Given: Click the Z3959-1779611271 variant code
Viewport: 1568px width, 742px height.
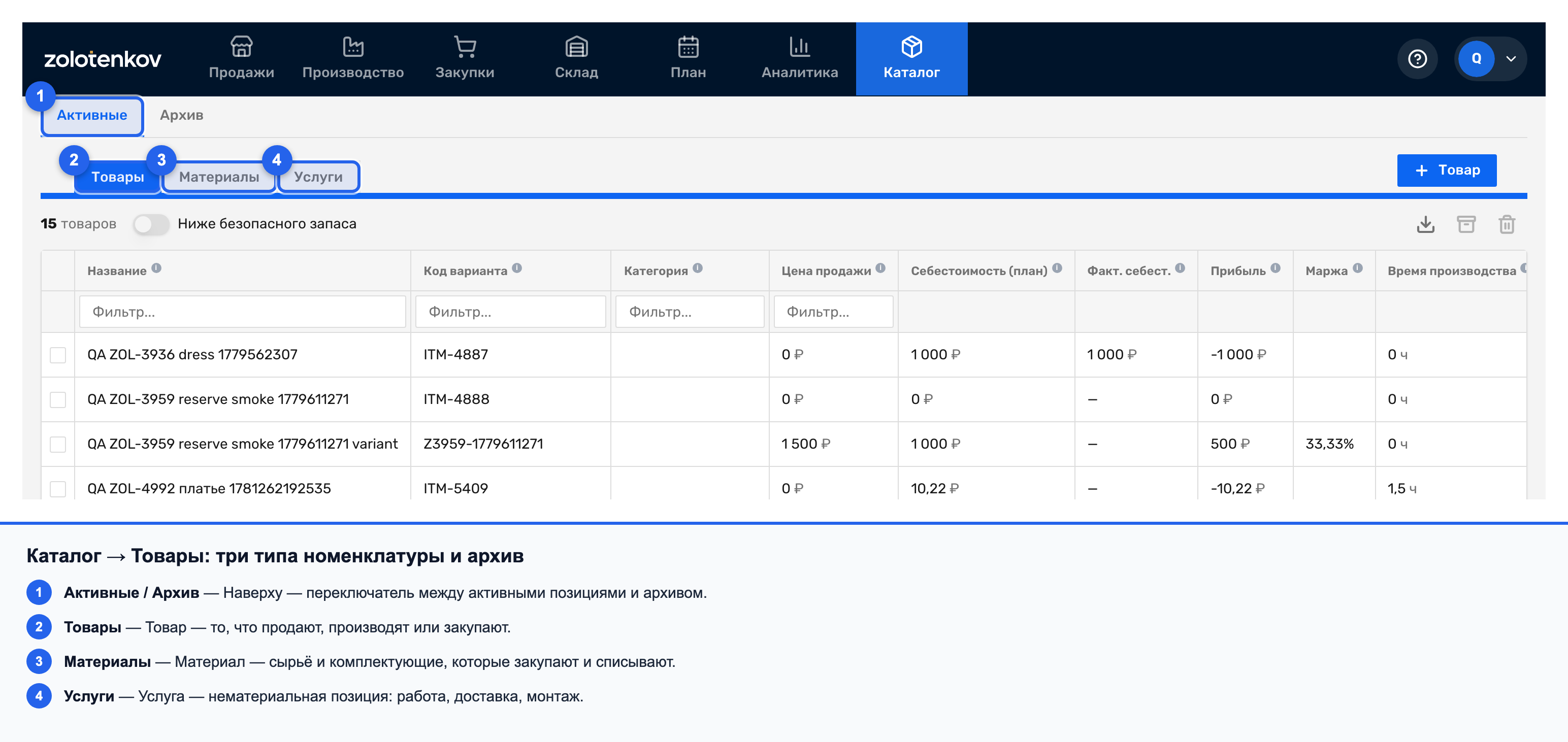Looking at the screenshot, I should coord(483,444).
